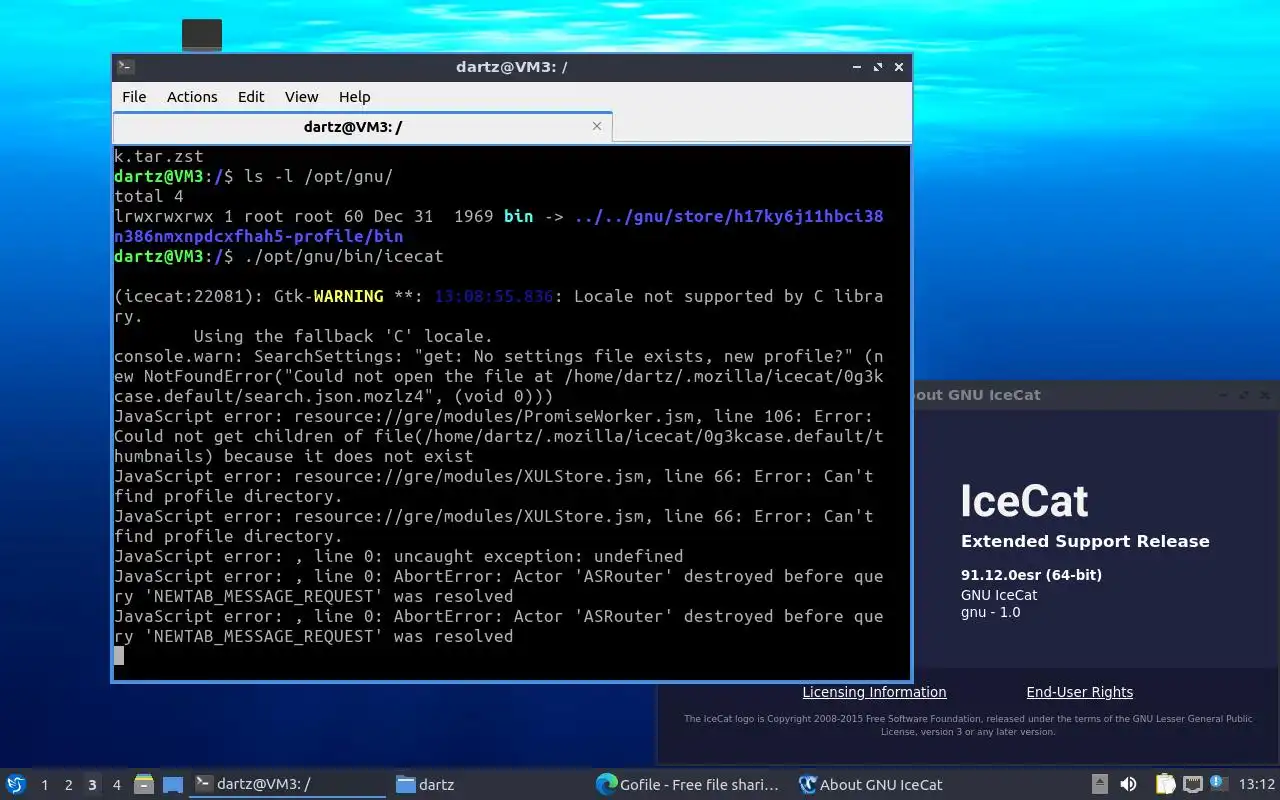The image size is (1280, 800).
Task: Select the dartz@VM3: / terminal tab
Action: tap(362, 127)
